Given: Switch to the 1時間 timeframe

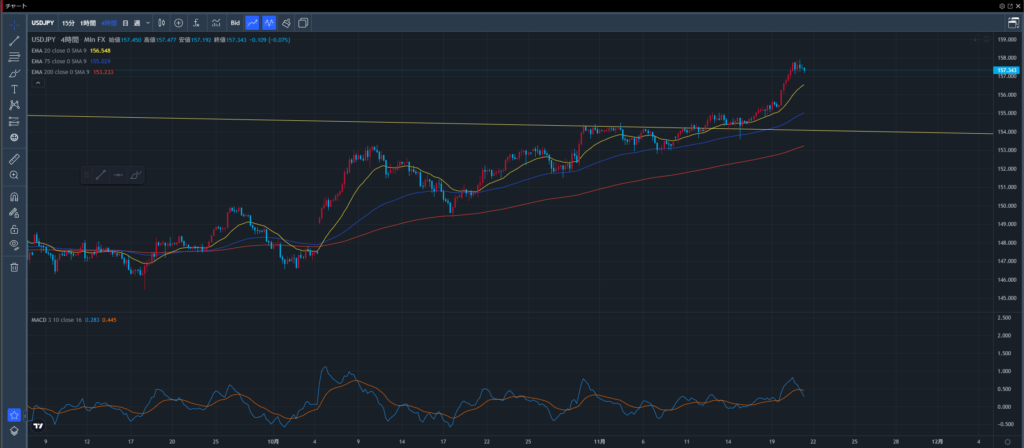Looking at the screenshot, I should click(x=88, y=22).
